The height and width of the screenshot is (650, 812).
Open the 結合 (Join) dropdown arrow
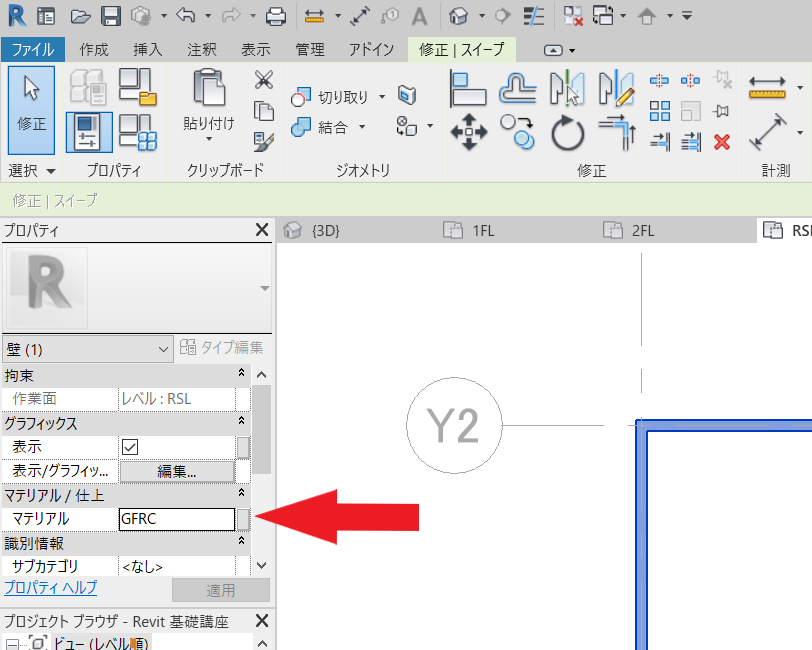(x=362, y=127)
